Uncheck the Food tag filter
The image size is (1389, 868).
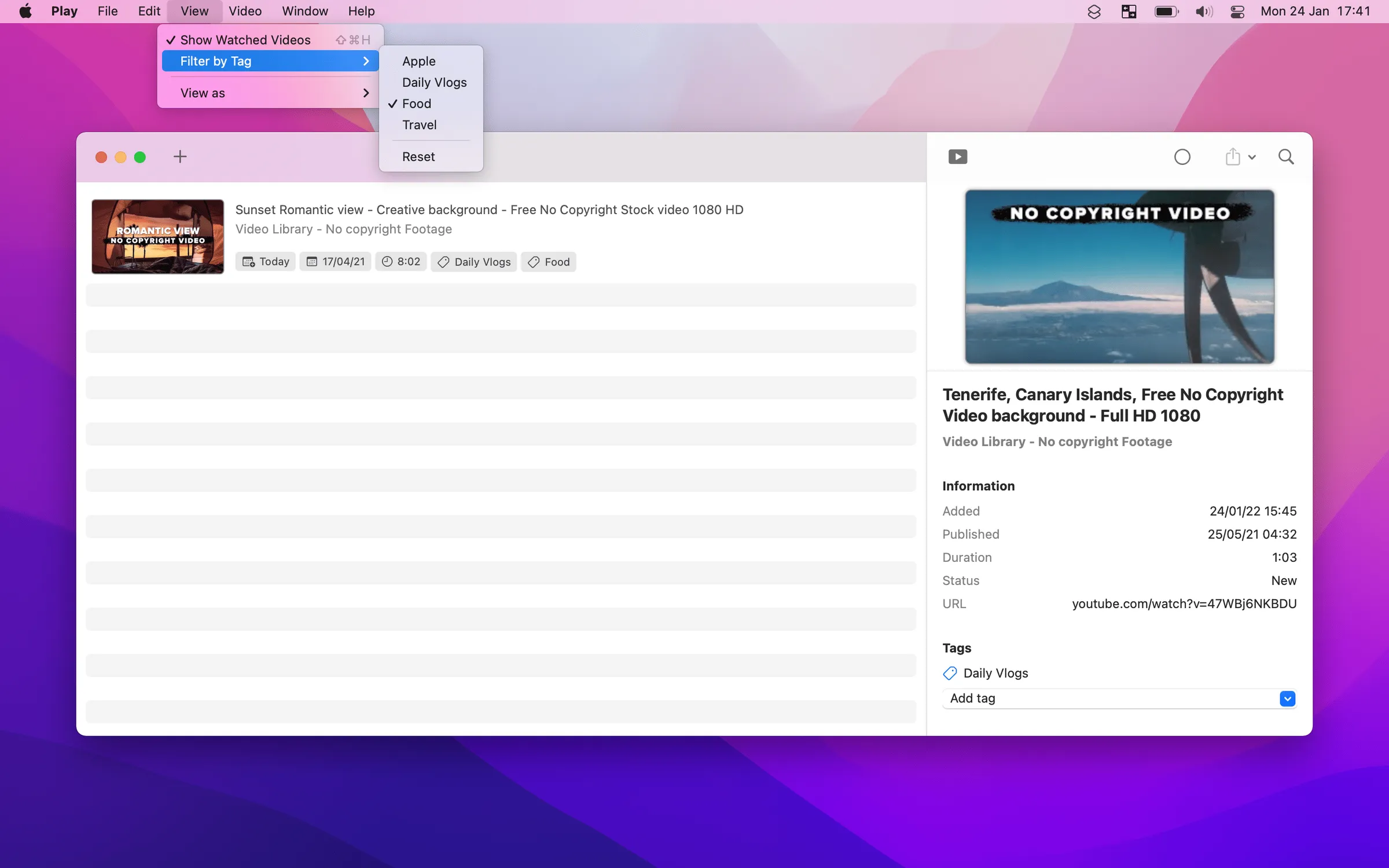[416, 104]
